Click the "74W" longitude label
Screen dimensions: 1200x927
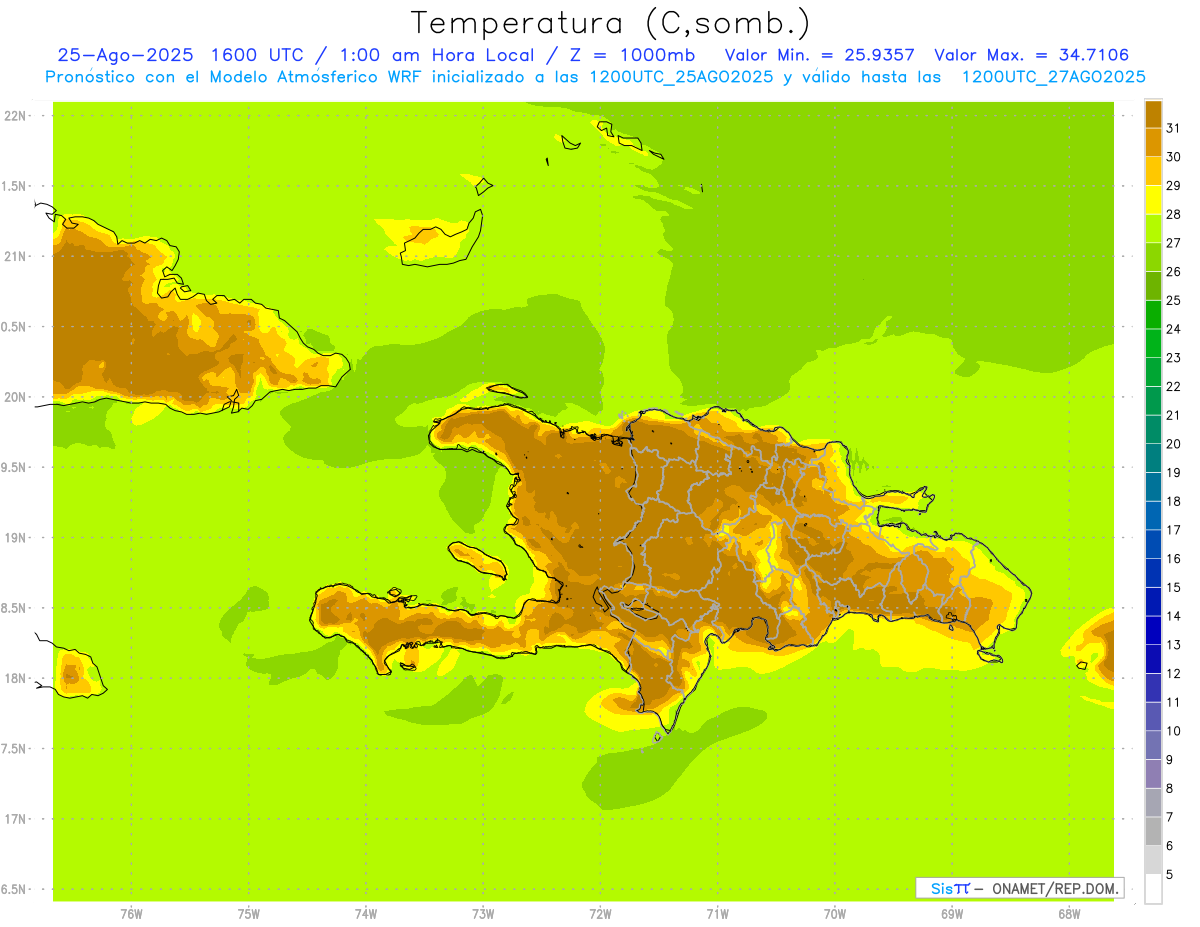click(366, 914)
